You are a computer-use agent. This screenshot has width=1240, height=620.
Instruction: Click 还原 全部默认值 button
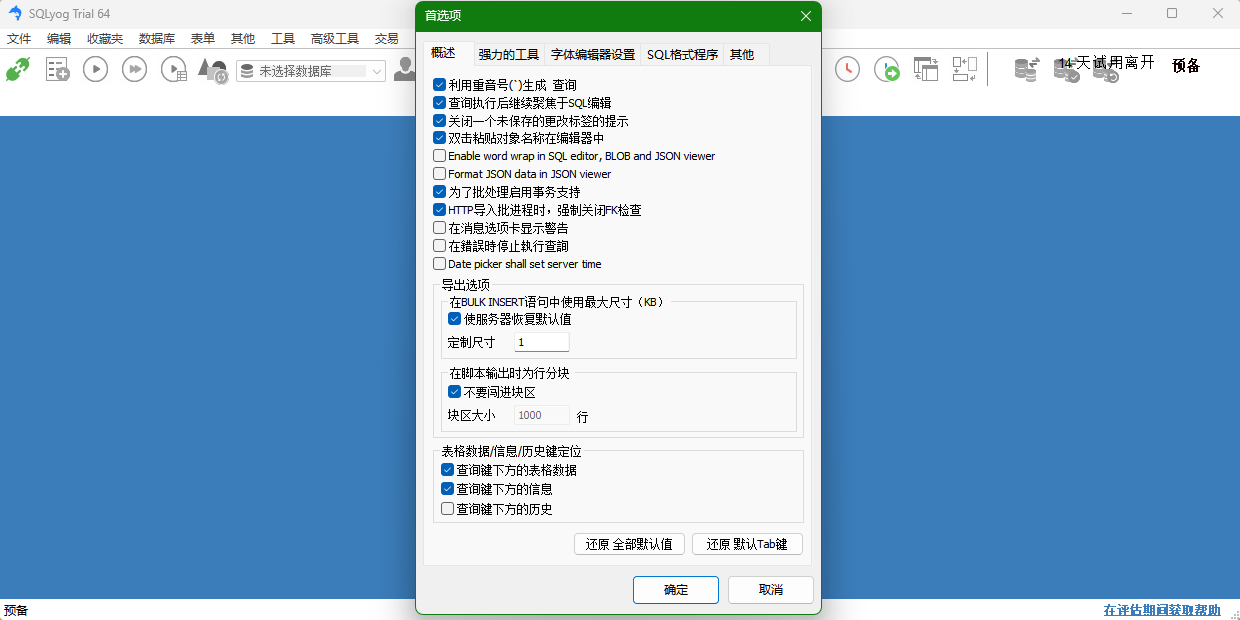click(x=629, y=545)
